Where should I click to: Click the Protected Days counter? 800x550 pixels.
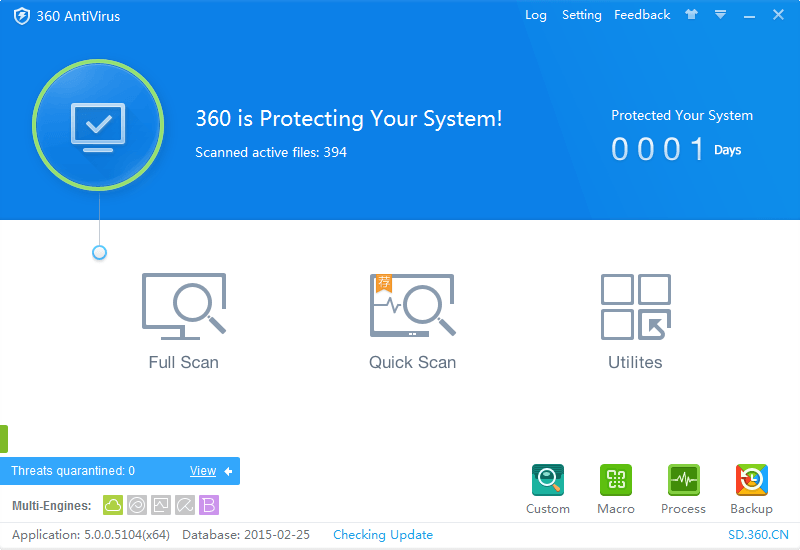point(676,149)
